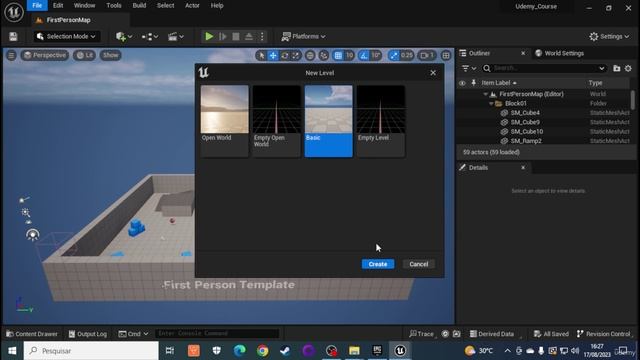Activate the translate move tool
This screenshot has height=360, width=640.
pos(273,56)
